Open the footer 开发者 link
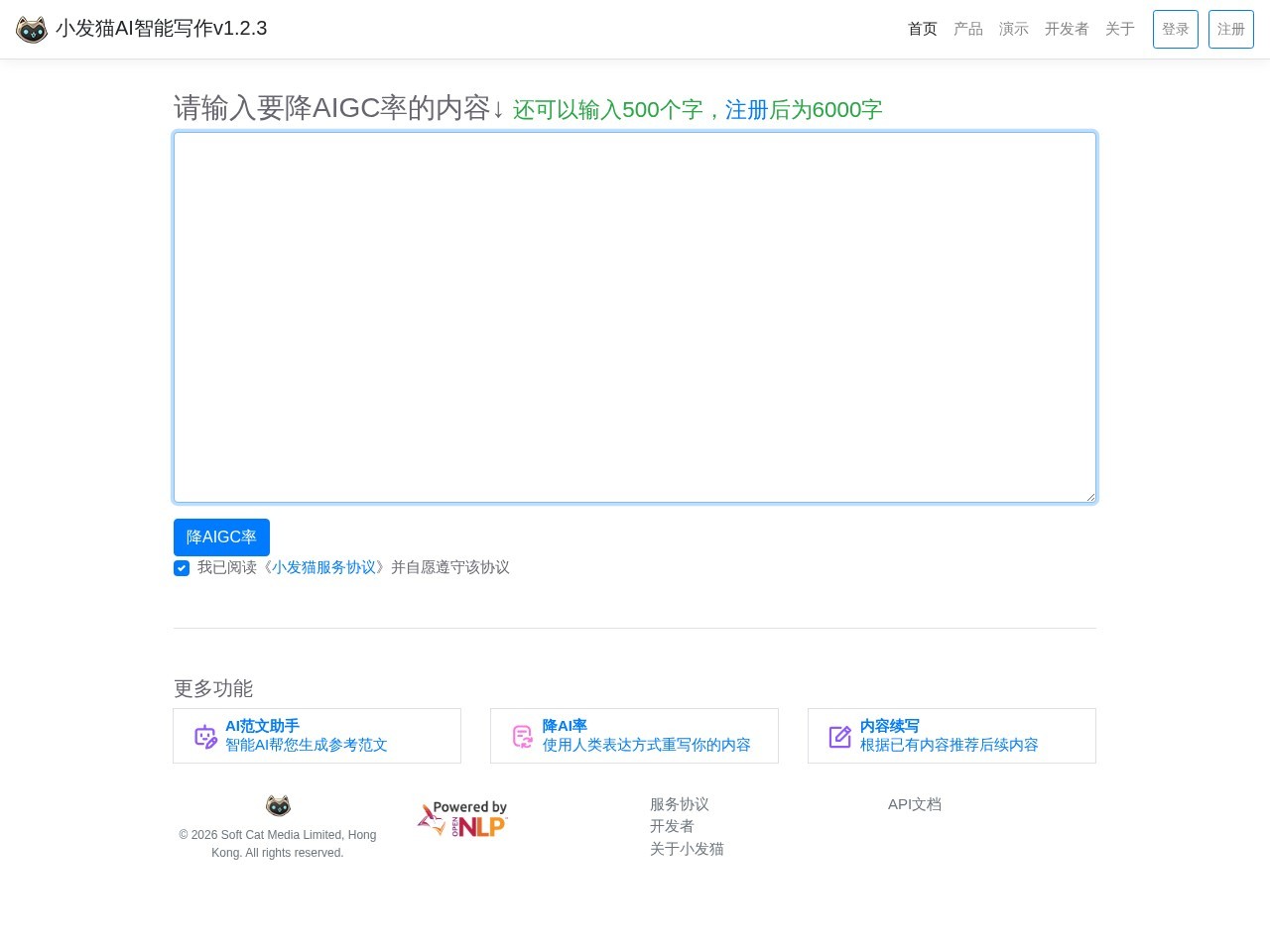The image size is (1270, 952). pyautogui.click(x=672, y=826)
